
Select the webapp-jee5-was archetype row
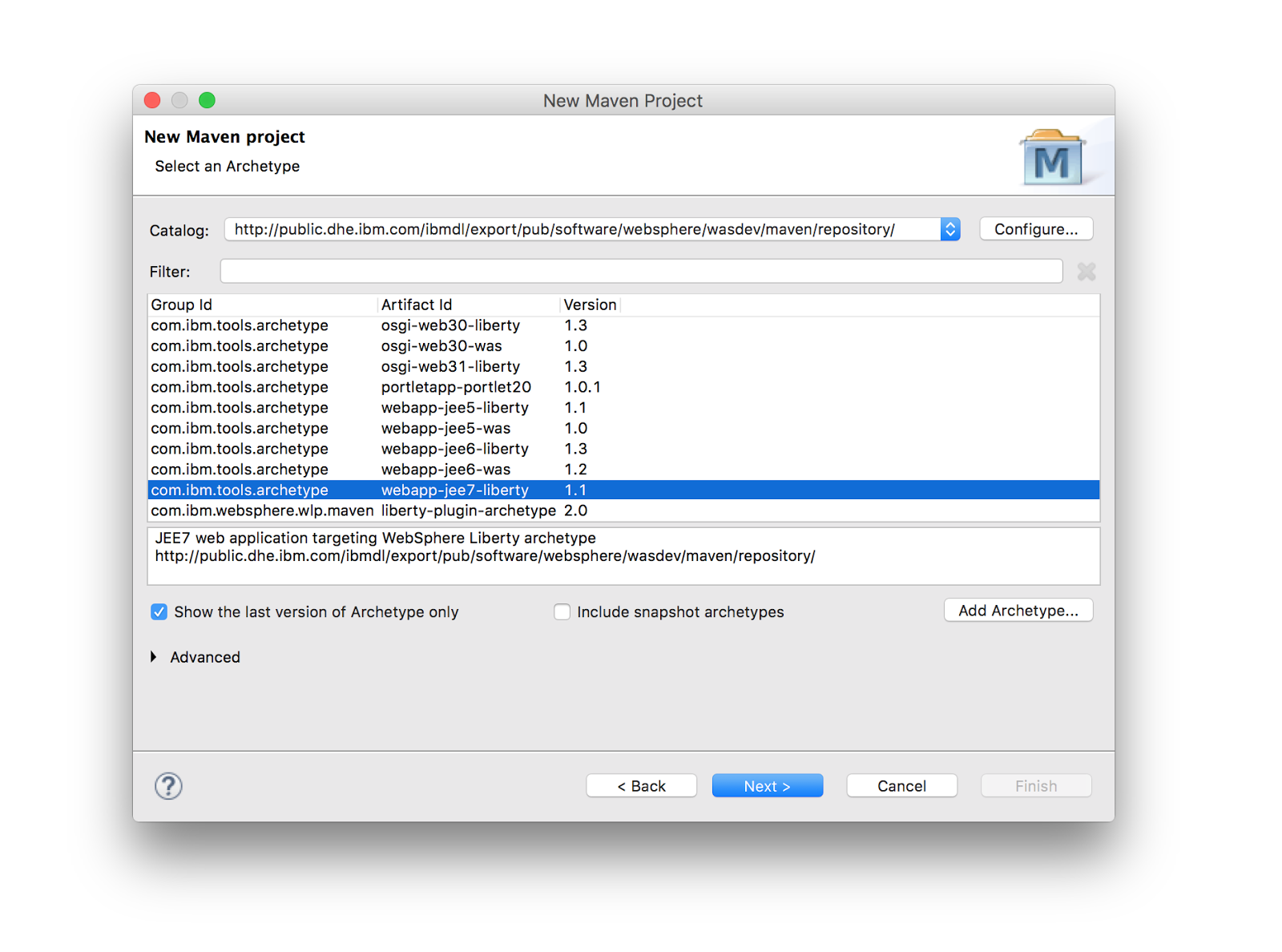click(624, 429)
